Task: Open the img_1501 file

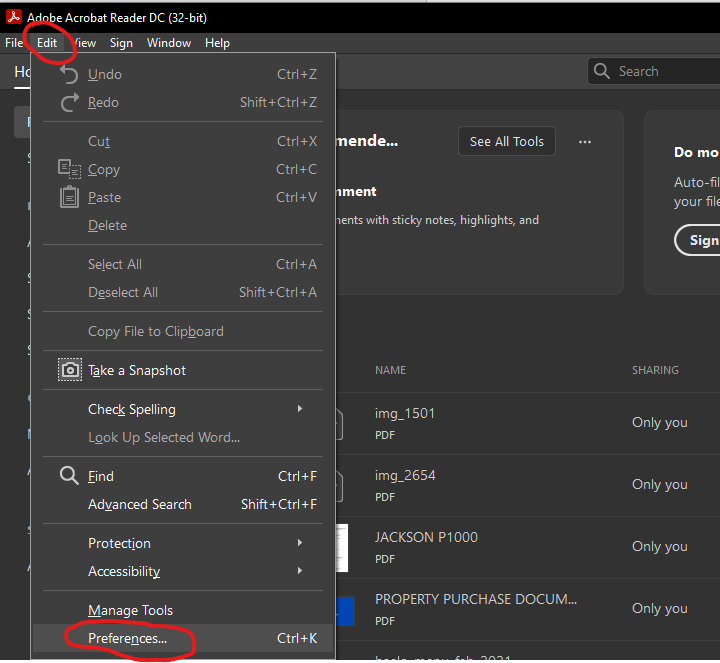Action: coord(405,413)
